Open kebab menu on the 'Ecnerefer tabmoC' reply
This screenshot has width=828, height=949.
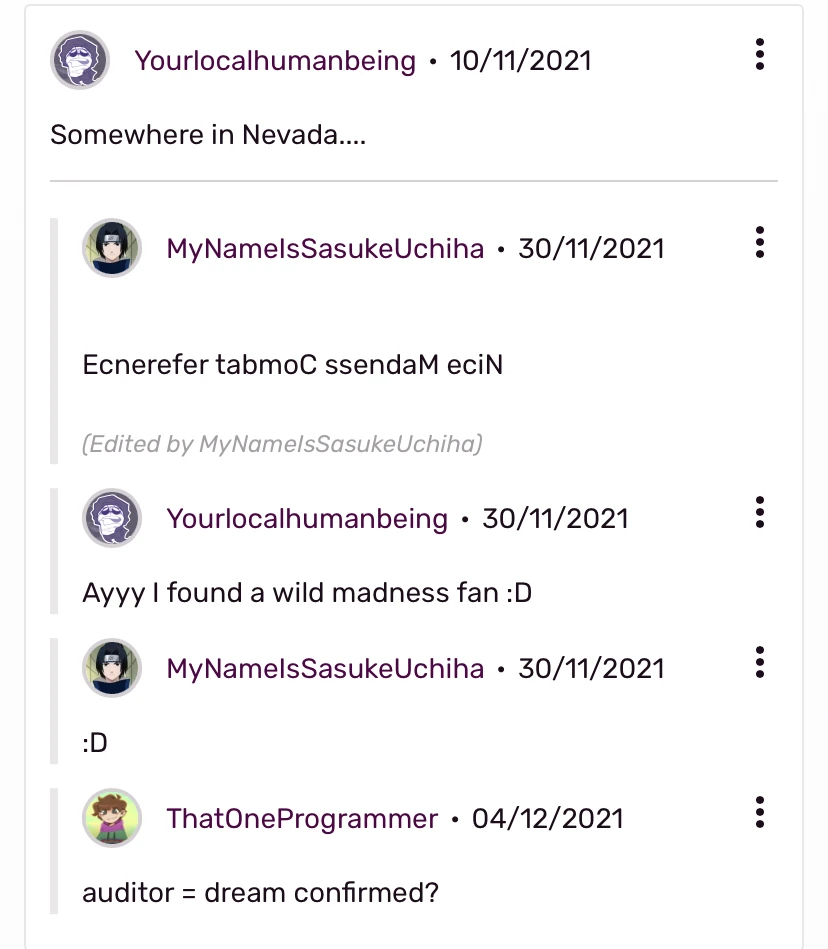point(760,243)
